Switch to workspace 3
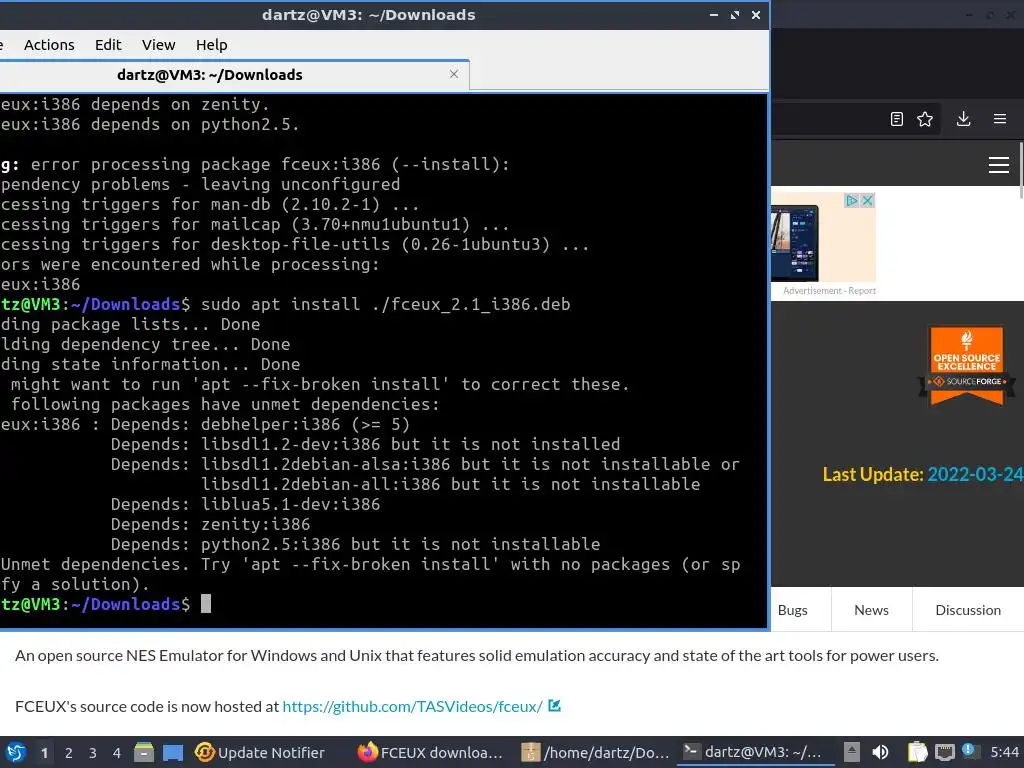The width and height of the screenshot is (1024, 768). (93, 753)
